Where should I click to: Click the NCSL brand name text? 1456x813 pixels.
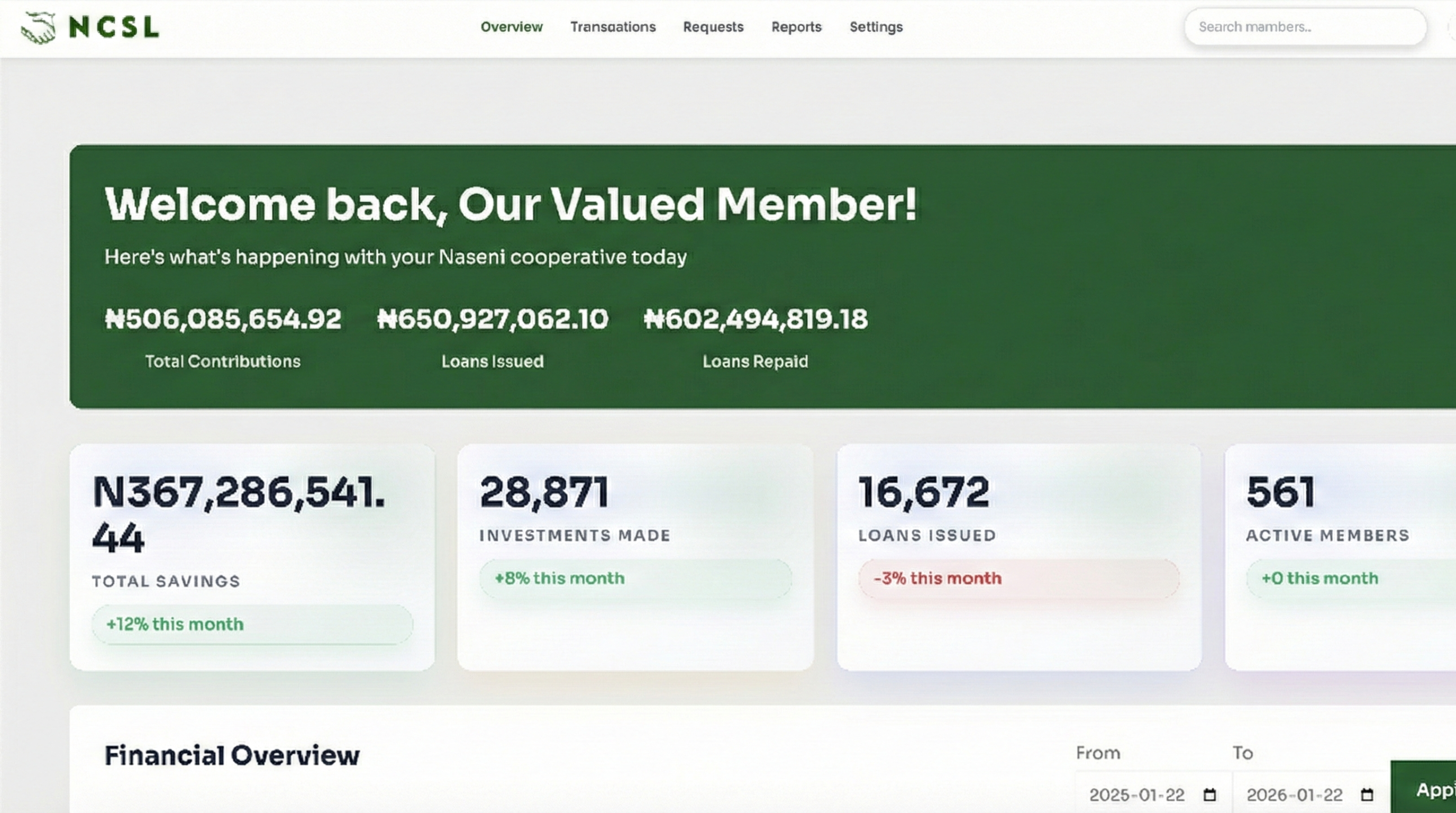click(114, 27)
